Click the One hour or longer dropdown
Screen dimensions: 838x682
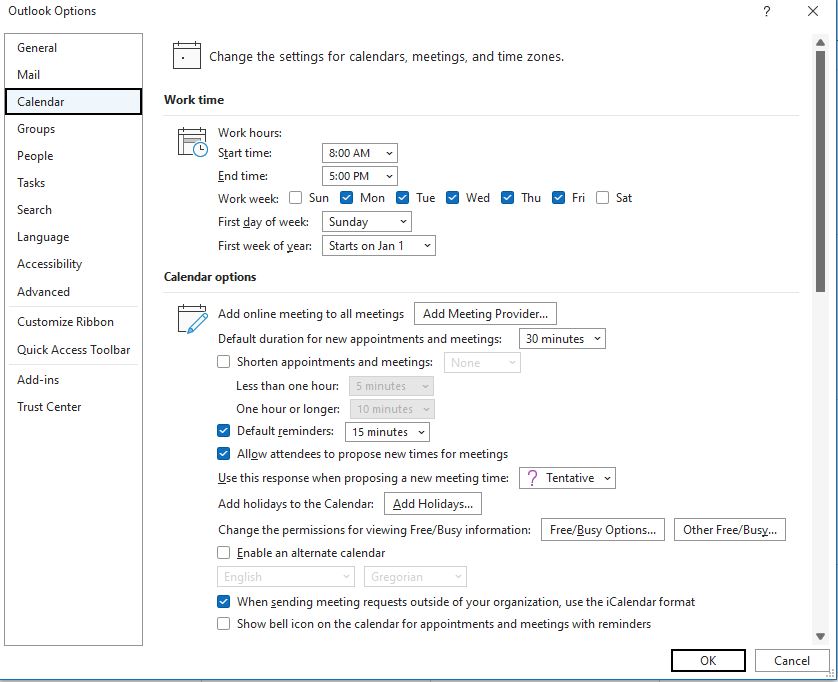[392, 409]
